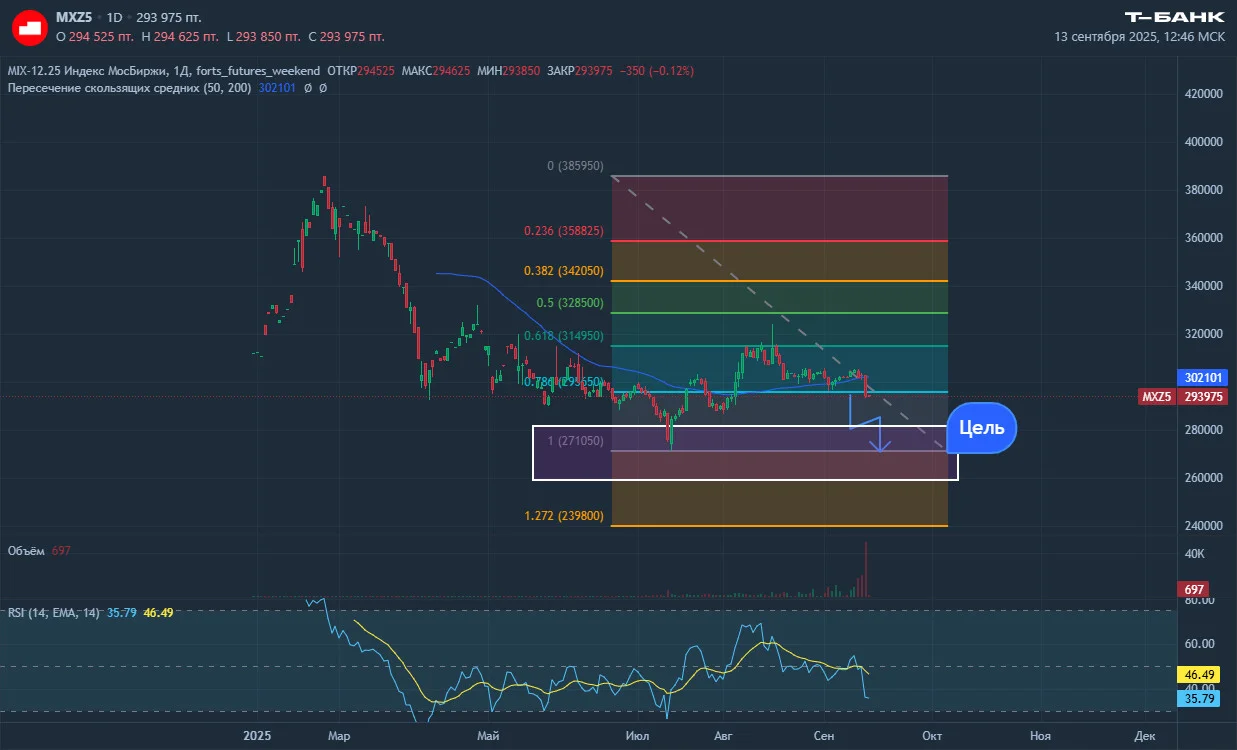Click the Мар month on the time axis
1237x750 pixels.
pyautogui.click(x=338, y=736)
